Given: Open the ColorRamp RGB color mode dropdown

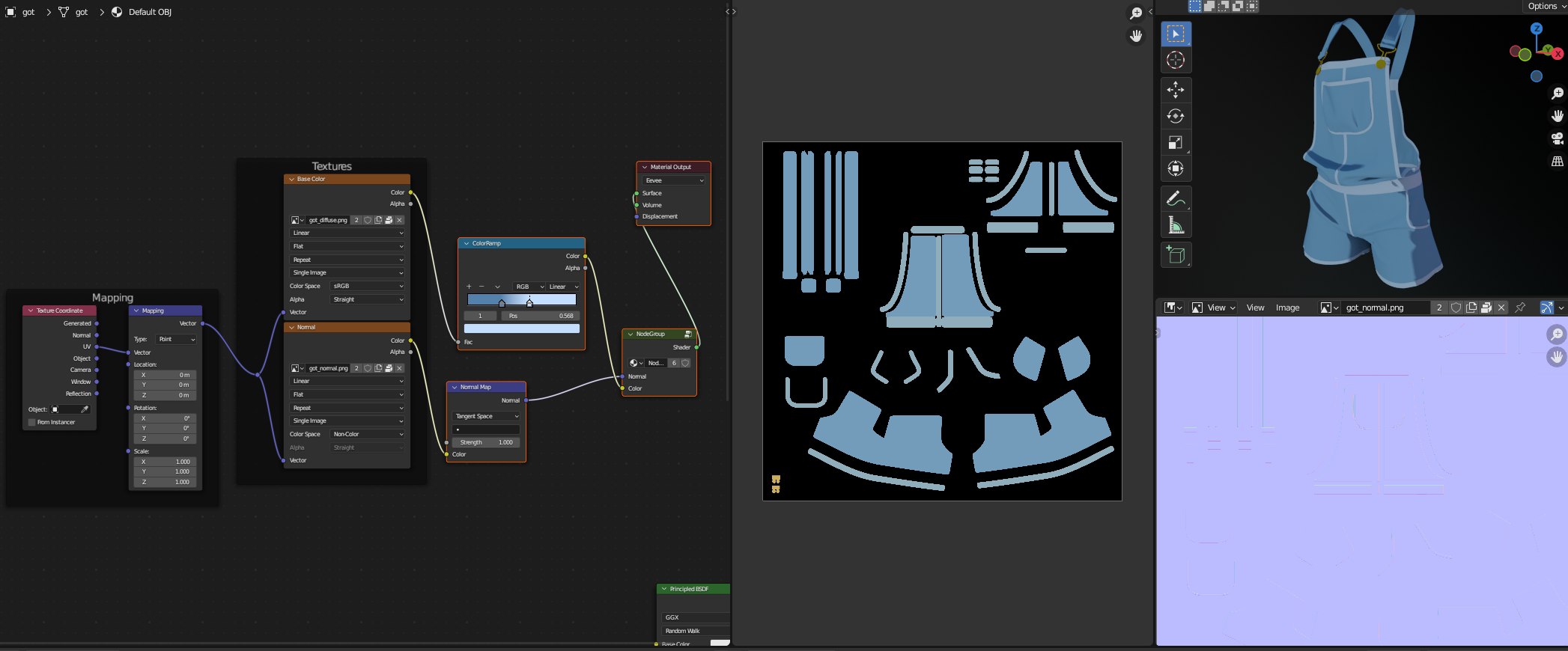Looking at the screenshot, I should [529, 287].
